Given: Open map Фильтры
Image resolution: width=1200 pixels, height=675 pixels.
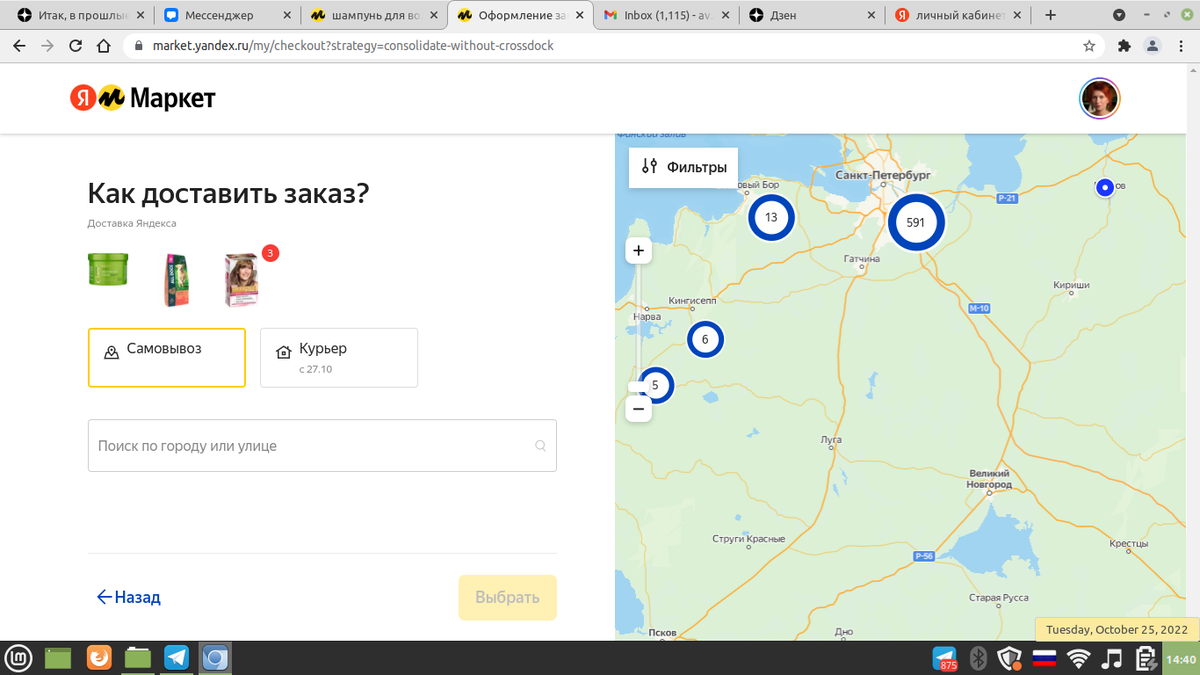Looking at the screenshot, I should tap(685, 167).
